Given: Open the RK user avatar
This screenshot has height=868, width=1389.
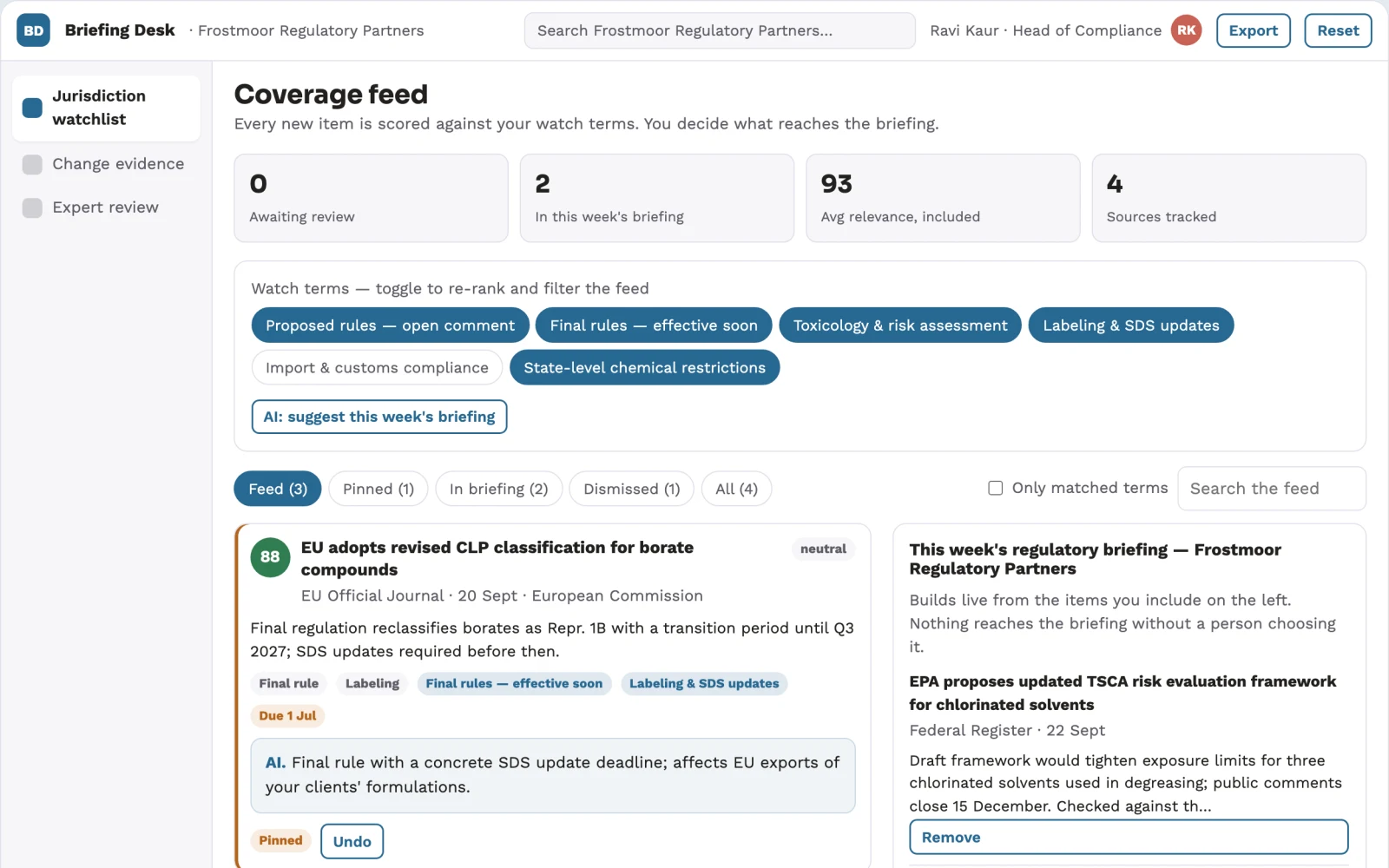Looking at the screenshot, I should click(x=1186, y=30).
